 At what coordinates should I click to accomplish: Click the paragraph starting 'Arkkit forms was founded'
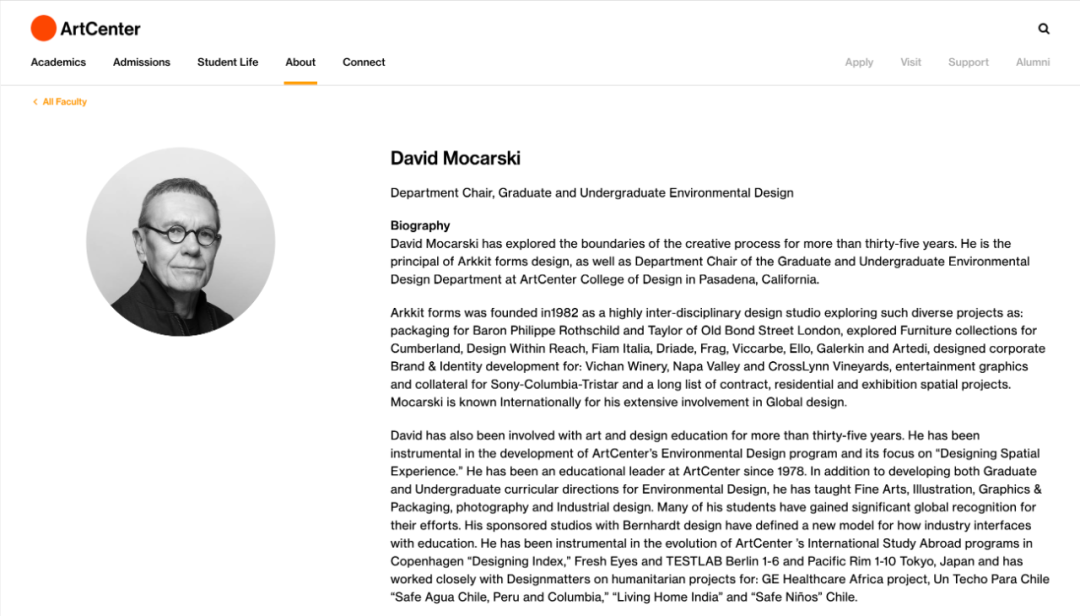click(718, 358)
